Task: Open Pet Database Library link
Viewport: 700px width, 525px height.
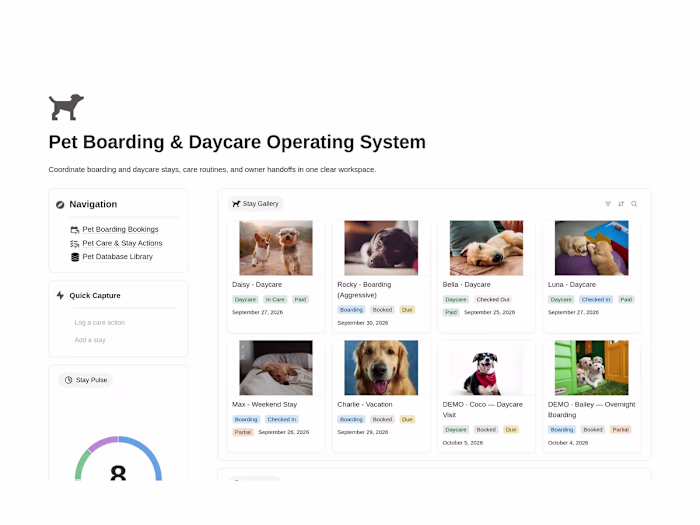Action: coord(117,256)
